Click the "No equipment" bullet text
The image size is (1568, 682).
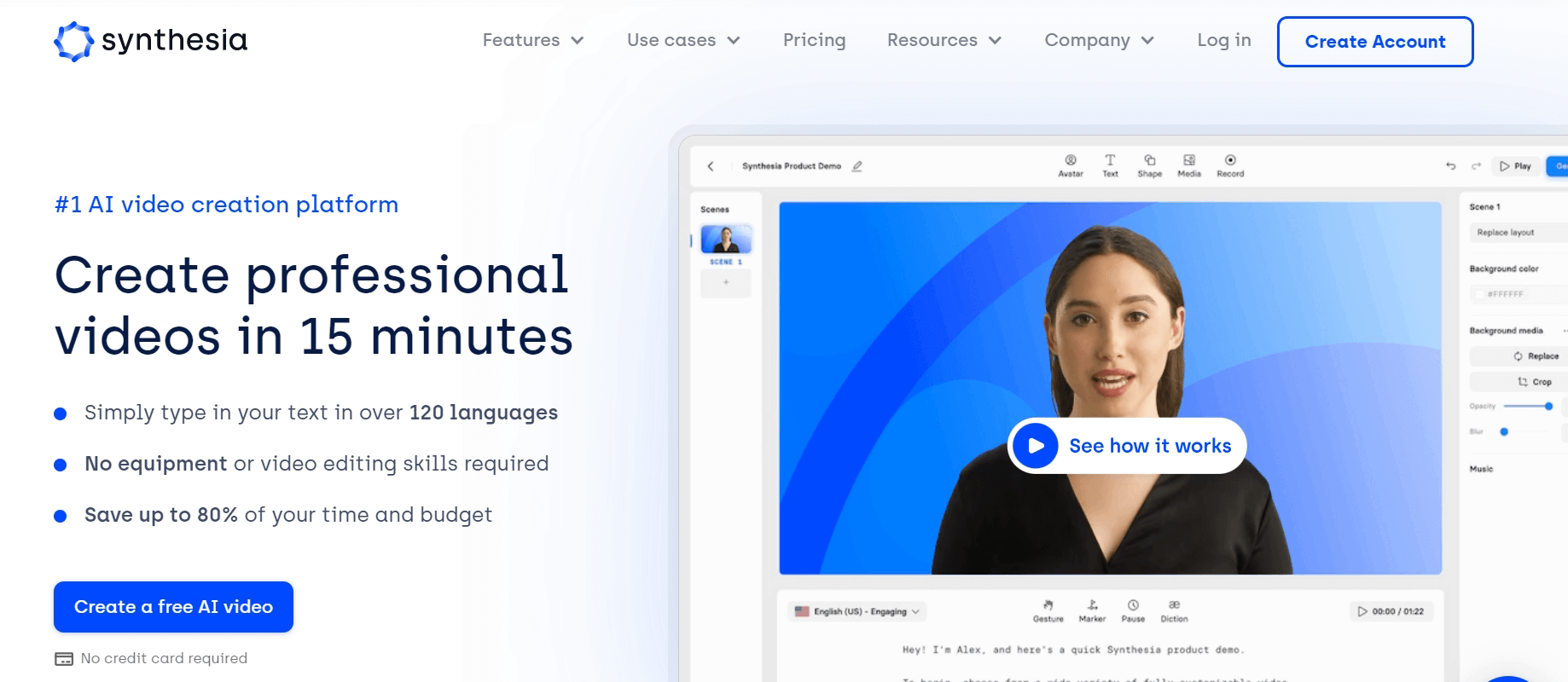coord(155,464)
